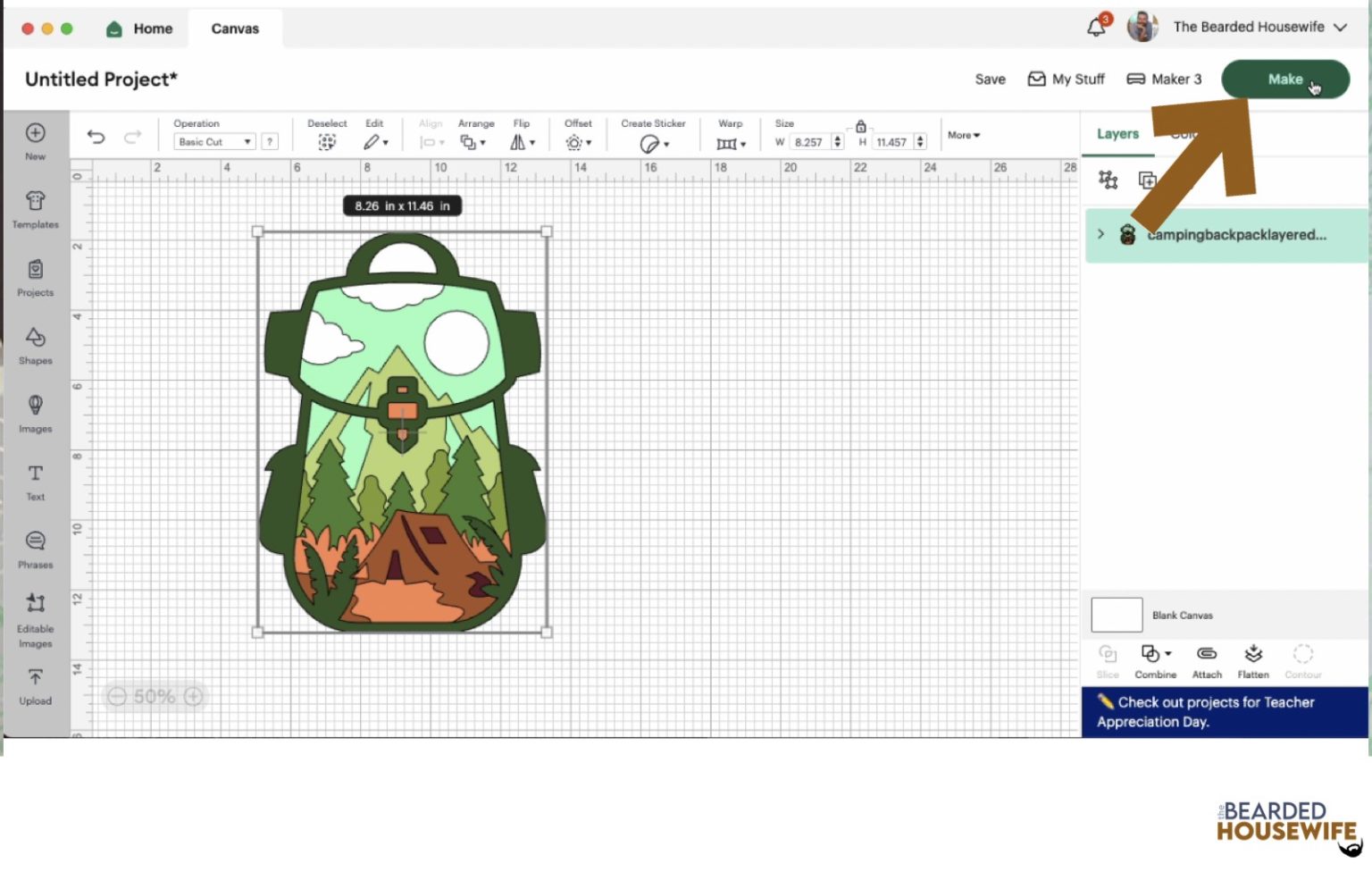The height and width of the screenshot is (872, 1372).
Task: Click the Blank Canvas color swatch
Action: click(1117, 615)
